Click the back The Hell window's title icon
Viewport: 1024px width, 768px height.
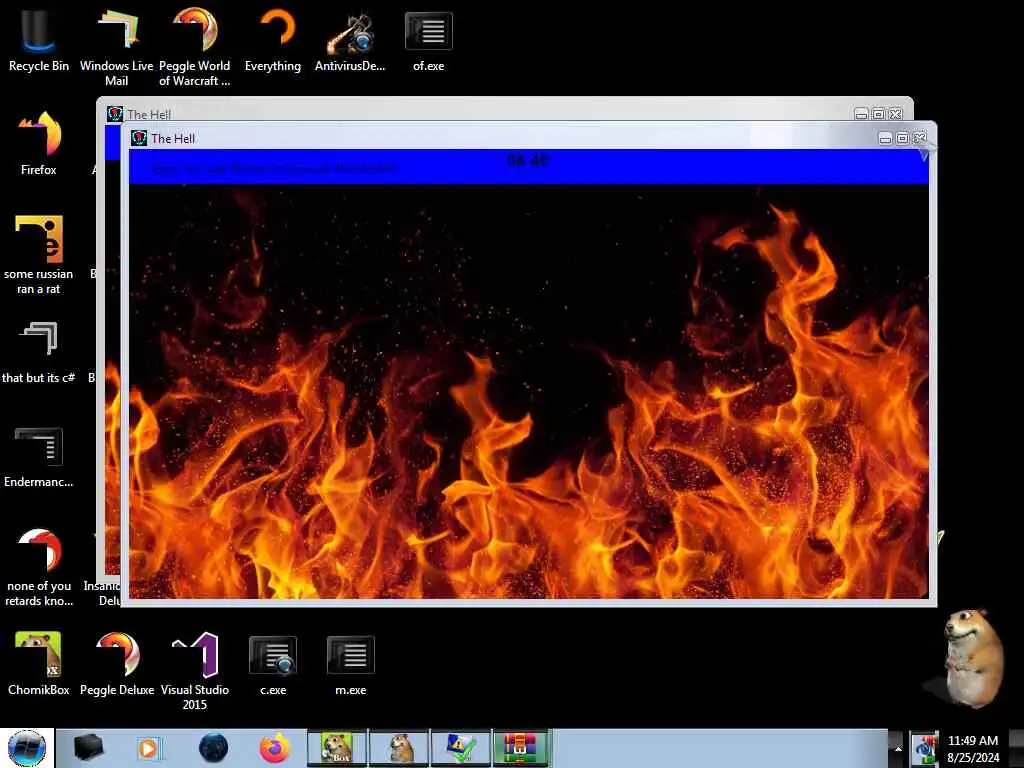tap(116, 114)
